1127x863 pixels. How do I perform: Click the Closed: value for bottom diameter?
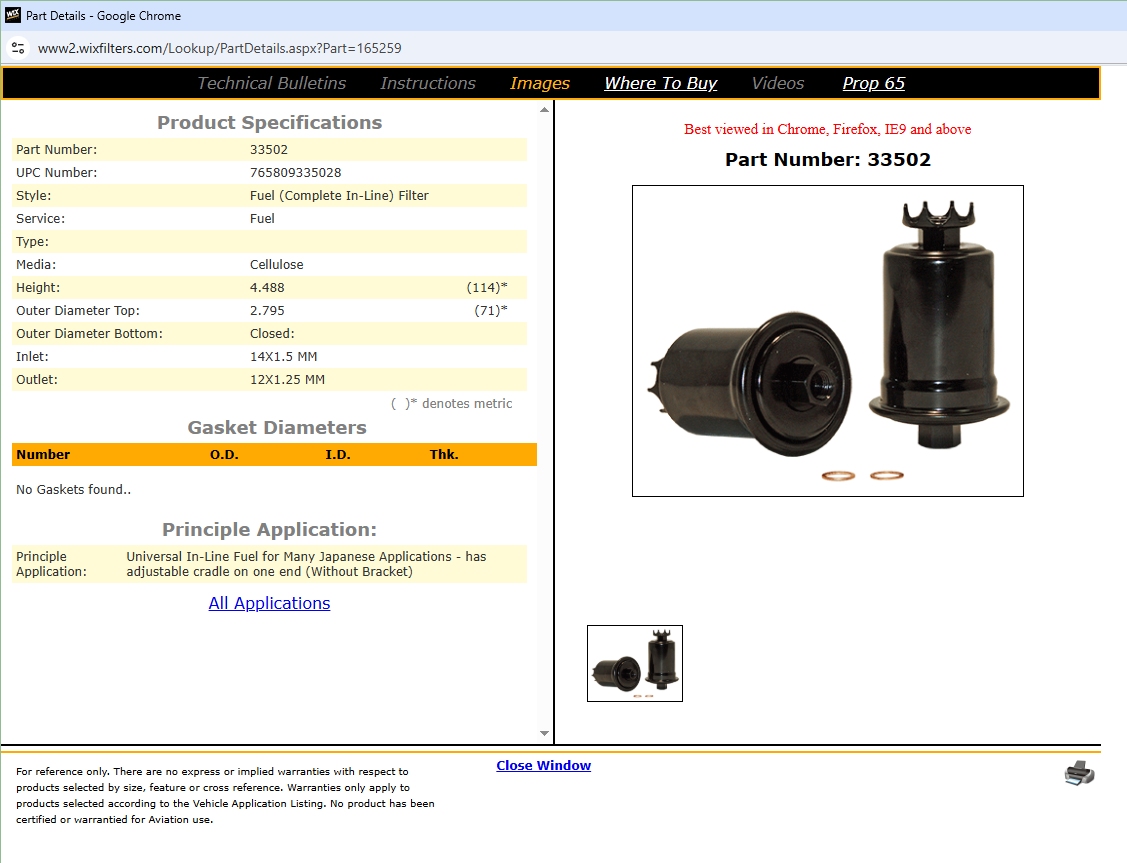[x=272, y=333]
